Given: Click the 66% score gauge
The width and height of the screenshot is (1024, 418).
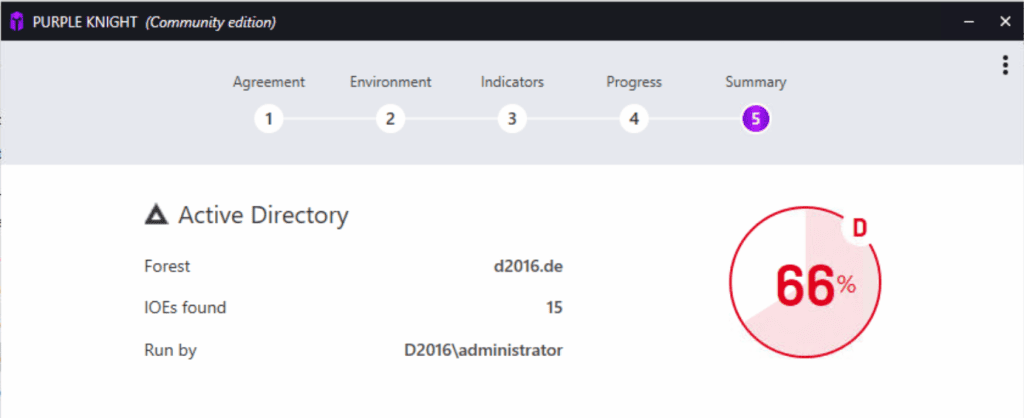Looking at the screenshot, I should point(806,286).
